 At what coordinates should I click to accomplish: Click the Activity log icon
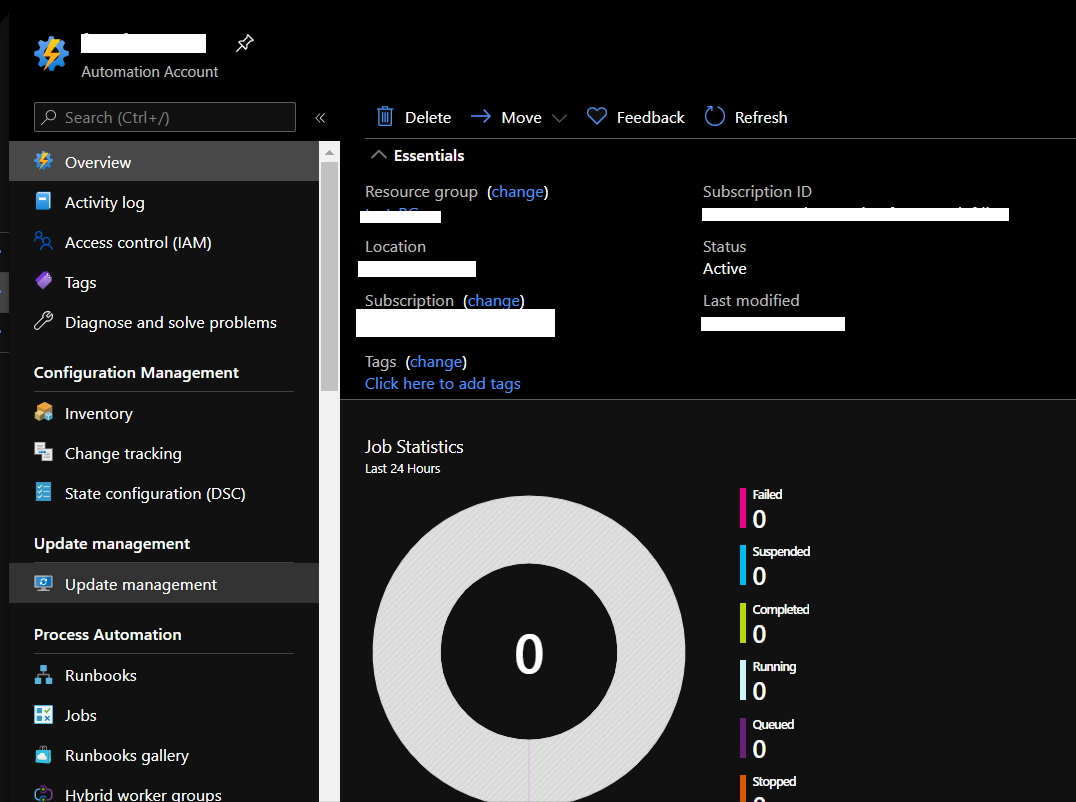tap(43, 201)
